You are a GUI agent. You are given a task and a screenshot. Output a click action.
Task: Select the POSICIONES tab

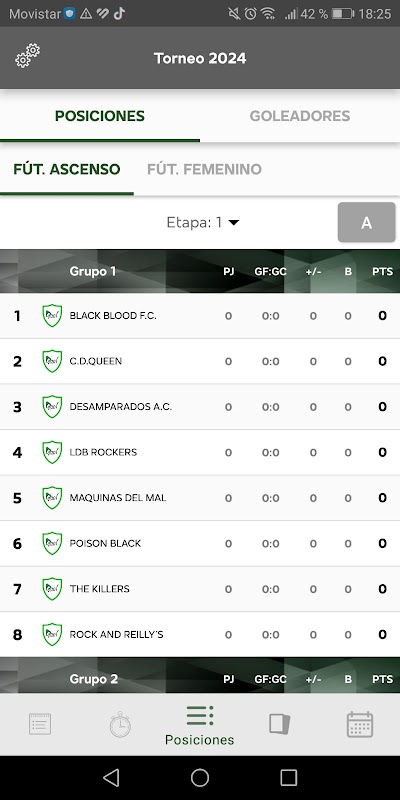[100, 116]
